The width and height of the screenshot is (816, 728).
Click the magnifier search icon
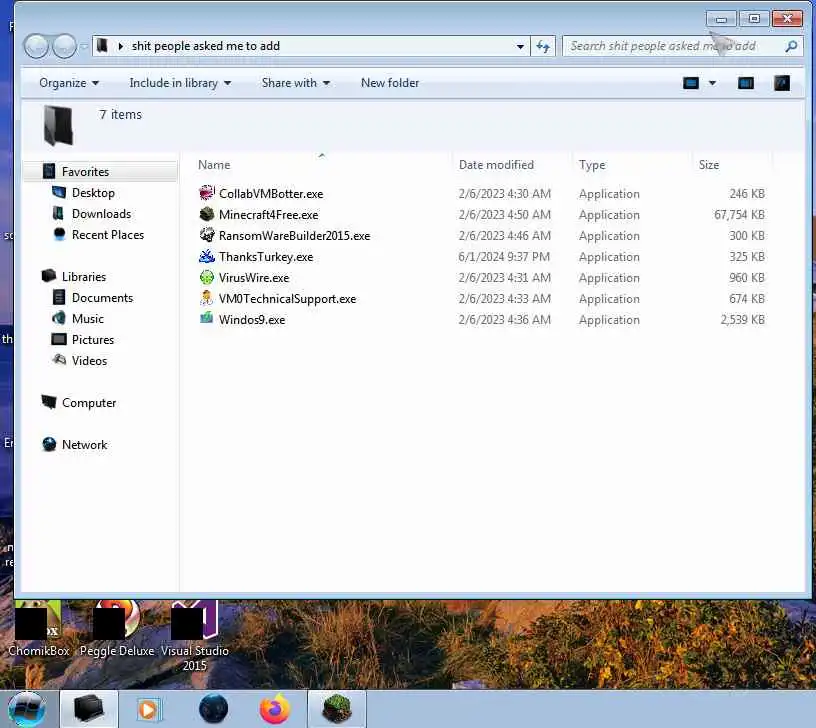tap(791, 46)
